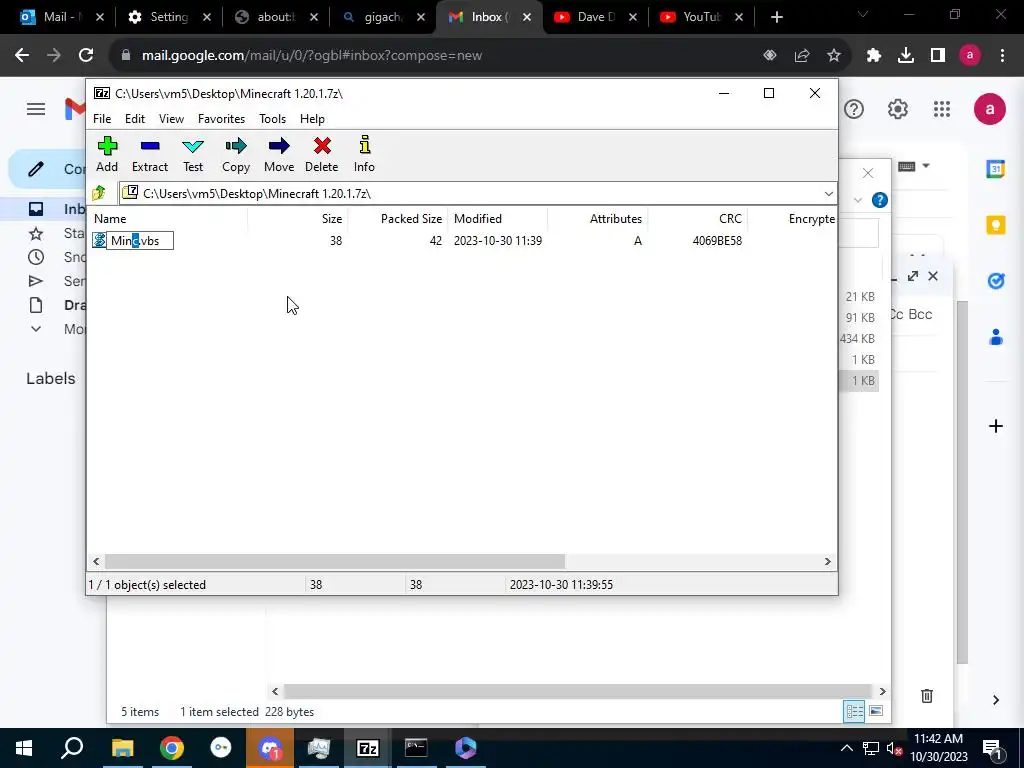This screenshot has height=768, width=1024.
Task: Discard draft using trash icon
Action: coord(927,696)
